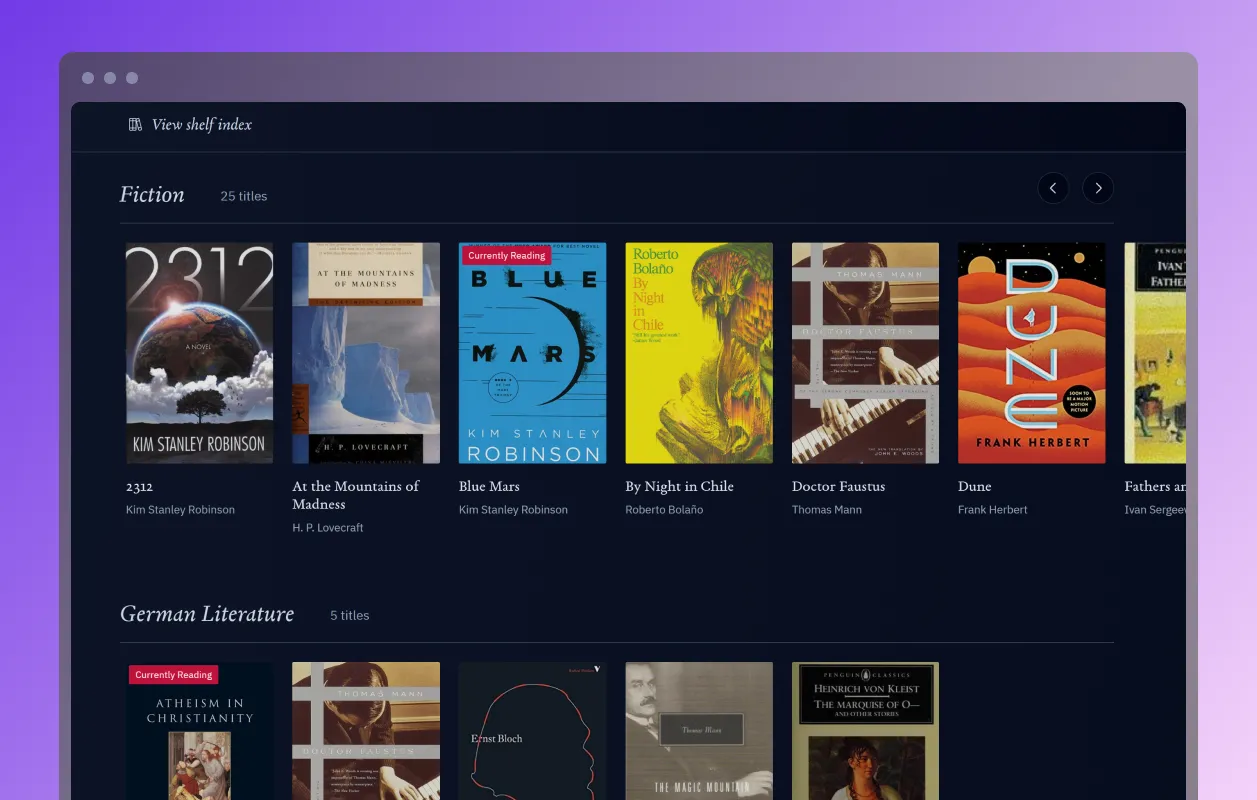This screenshot has width=1257, height=800.
Task: Select the Currently Reading badge on Atheism in Christianity
Action: pos(173,674)
